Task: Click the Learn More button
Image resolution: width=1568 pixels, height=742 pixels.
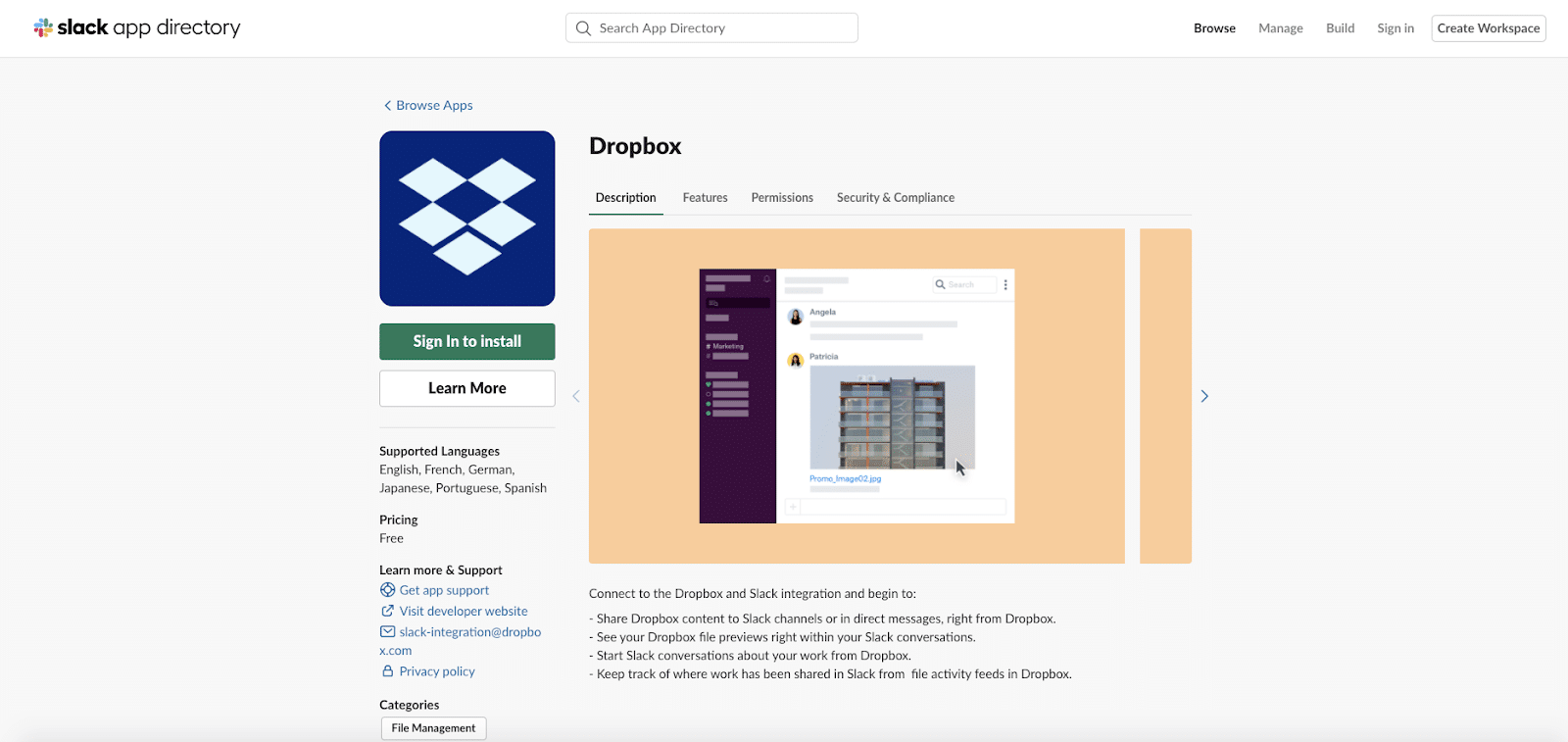Action: tap(467, 388)
